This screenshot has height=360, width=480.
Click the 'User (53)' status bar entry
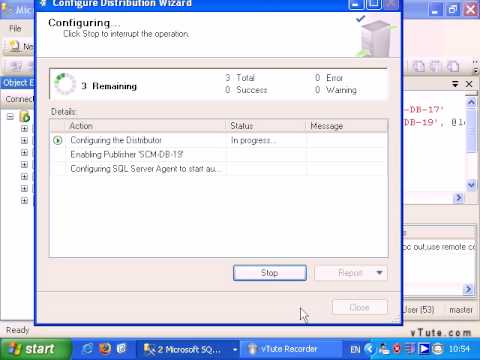419,310
